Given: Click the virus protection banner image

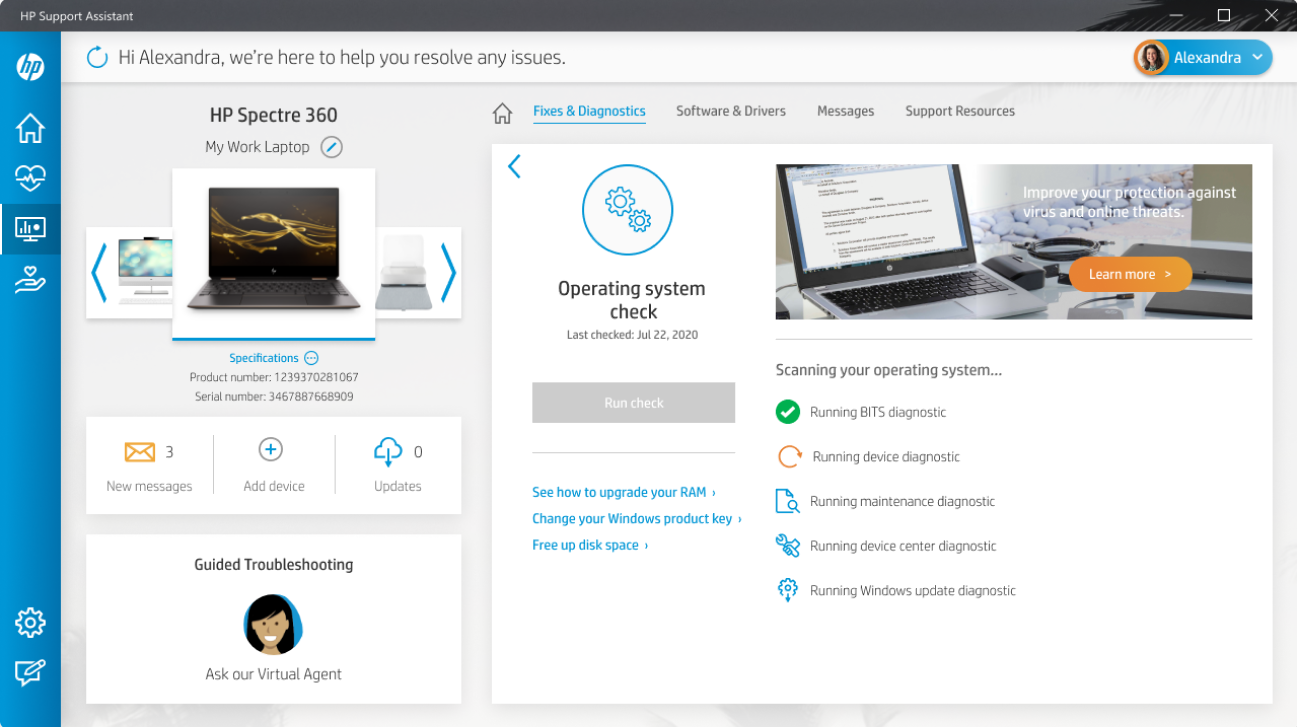Looking at the screenshot, I should (x=1013, y=242).
